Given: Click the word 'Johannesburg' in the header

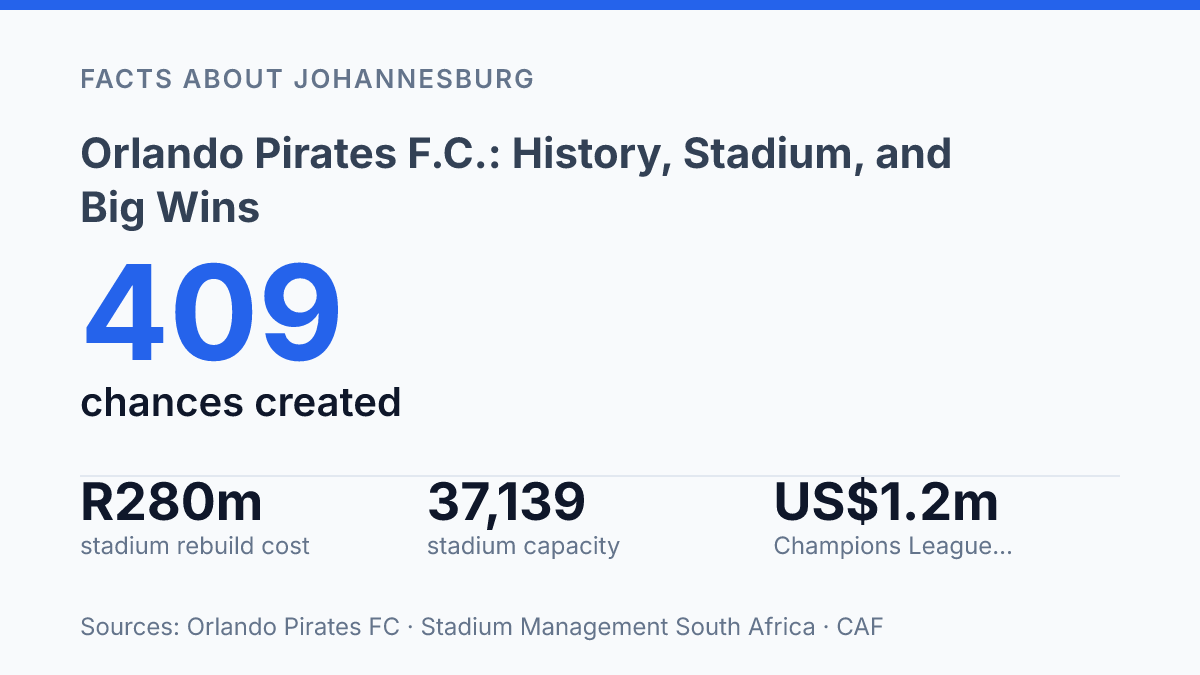Looking at the screenshot, I should click(x=414, y=79).
